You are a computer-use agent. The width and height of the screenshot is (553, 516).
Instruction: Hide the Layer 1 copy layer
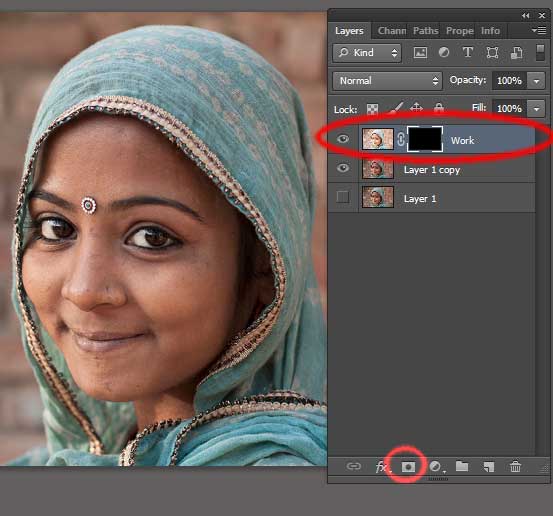(342, 168)
